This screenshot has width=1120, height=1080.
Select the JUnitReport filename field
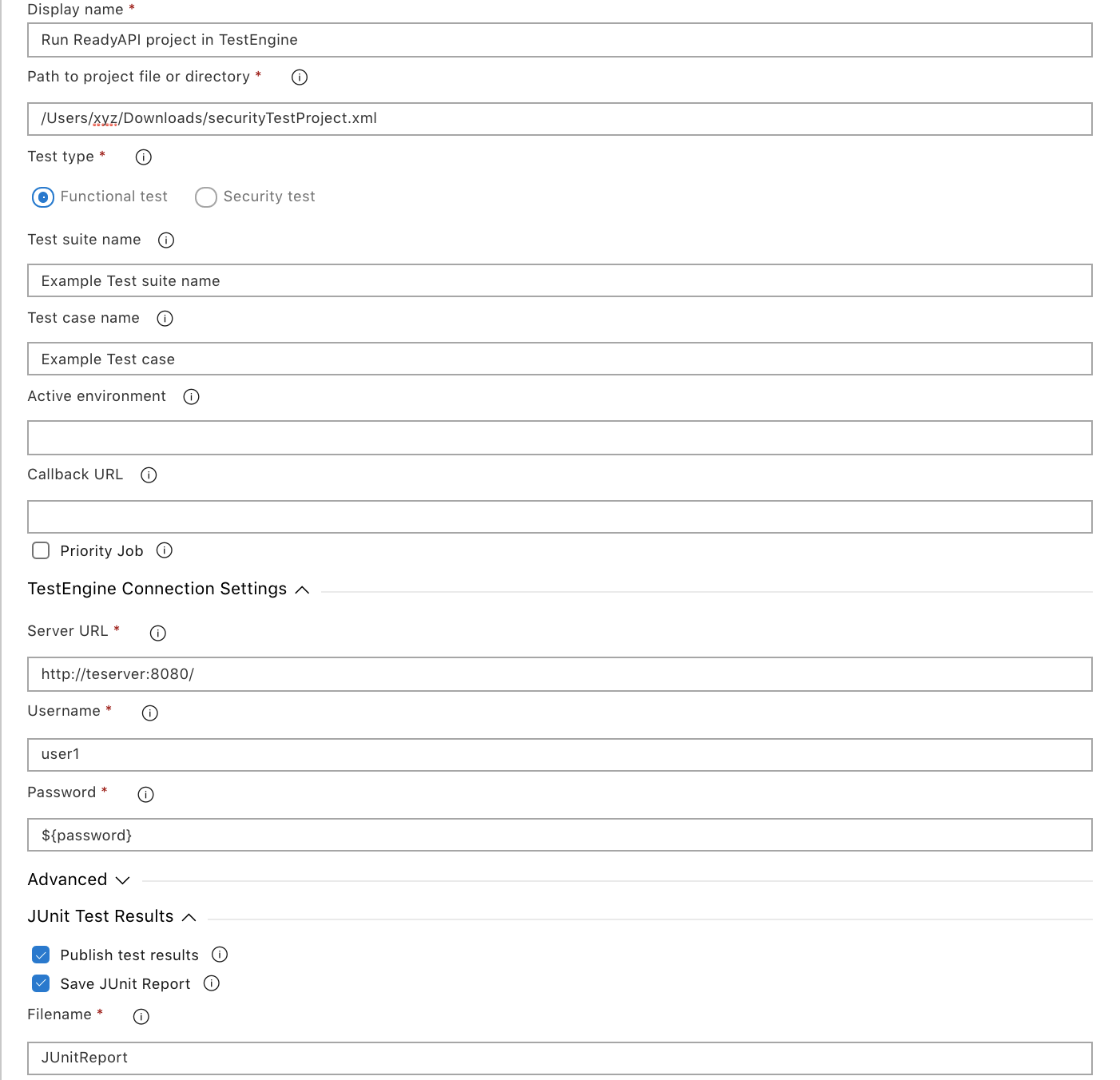point(559,1058)
